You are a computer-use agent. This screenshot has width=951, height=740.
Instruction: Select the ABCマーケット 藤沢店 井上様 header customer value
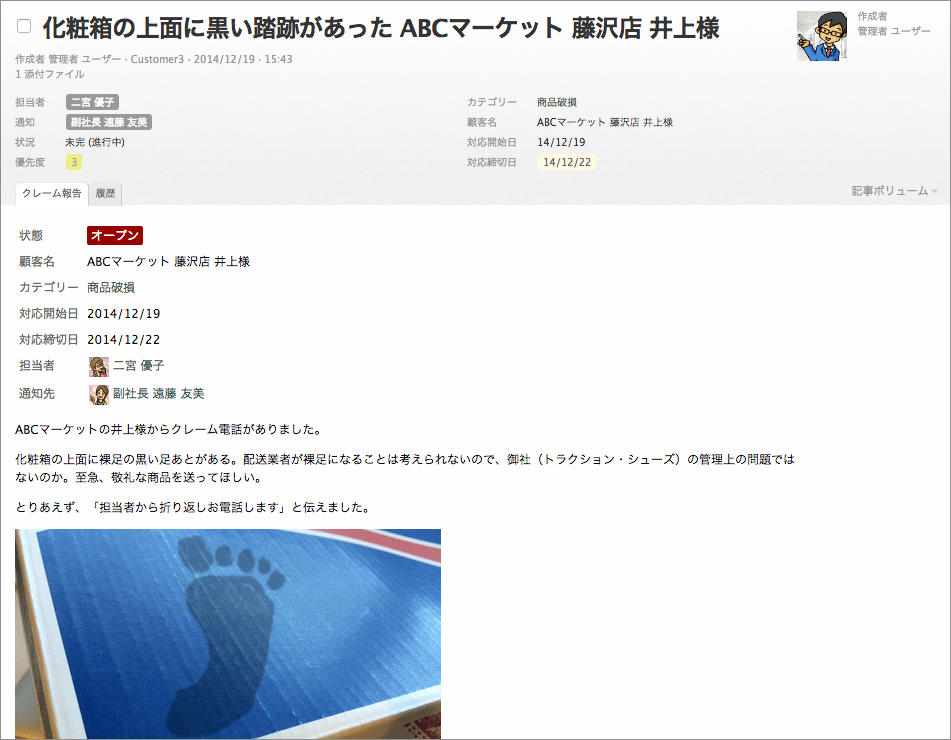pyautogui.click(x=605, y=122)
